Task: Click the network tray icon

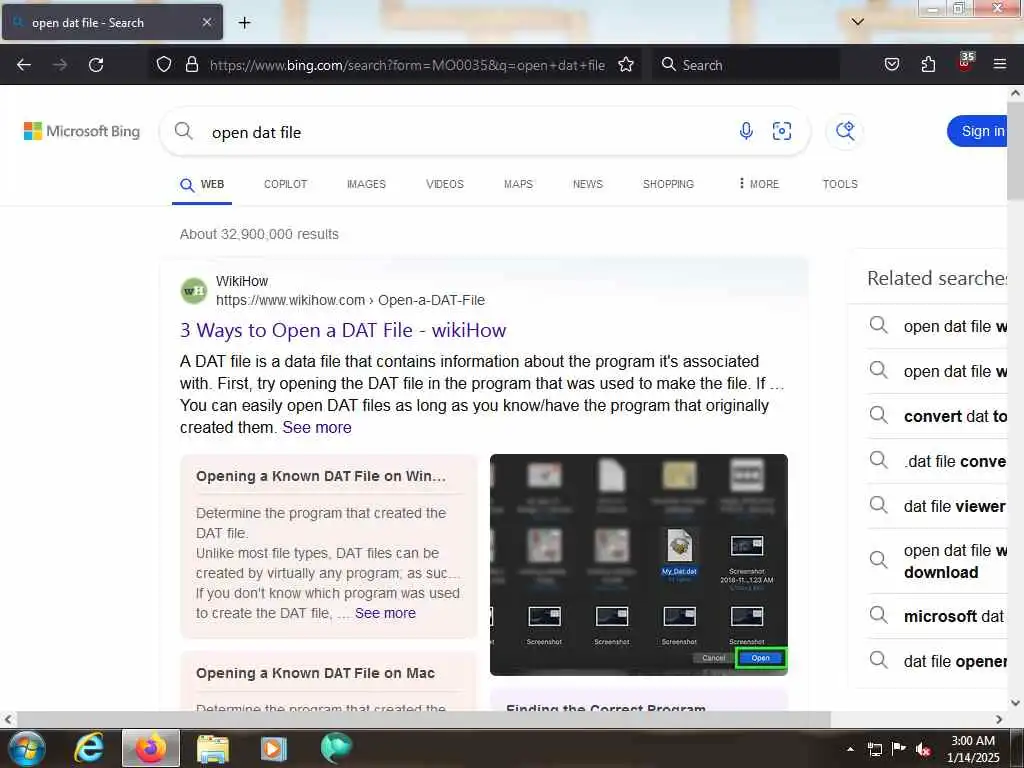Action: [x=874, y=749]
